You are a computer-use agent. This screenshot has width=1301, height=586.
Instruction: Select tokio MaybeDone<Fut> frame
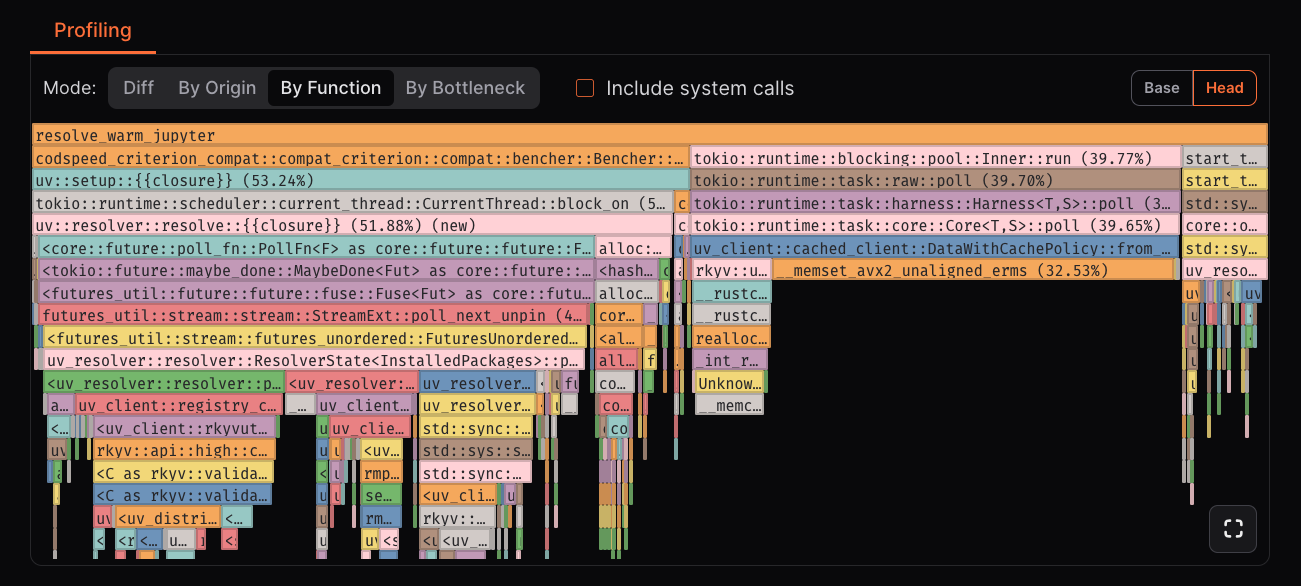(x=316, y=270)
